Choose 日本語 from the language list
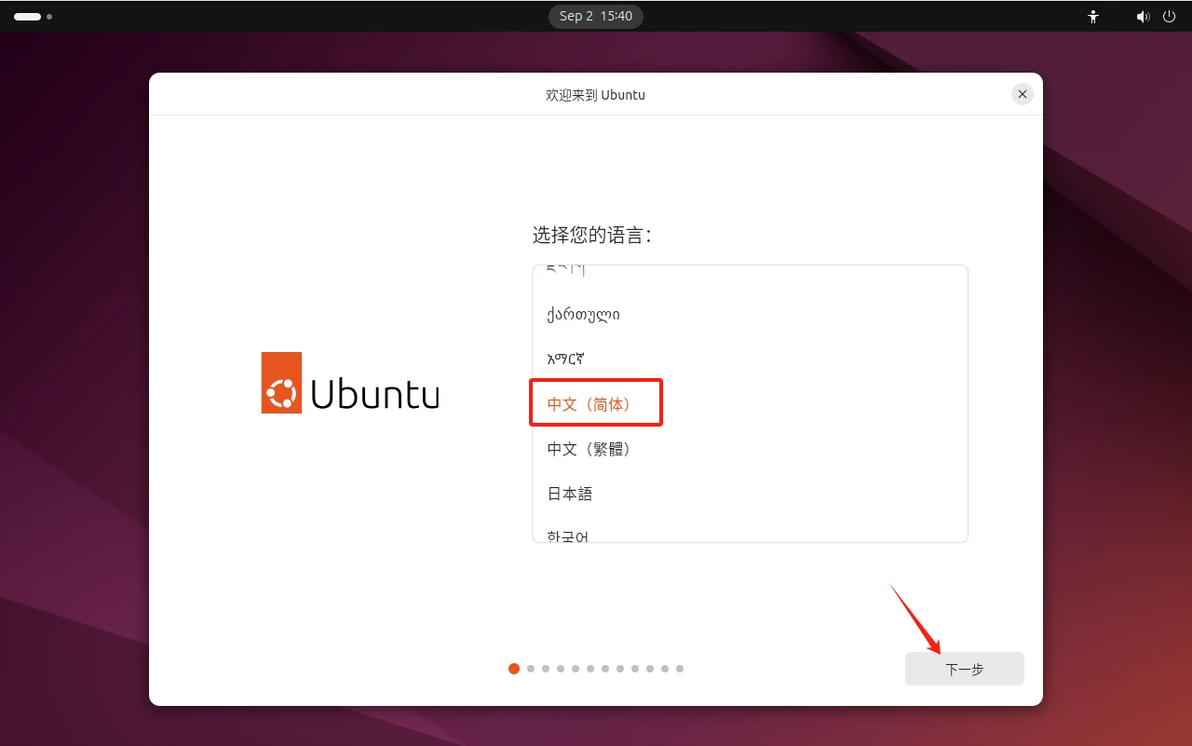1192x746 pixels. (750, 494)
